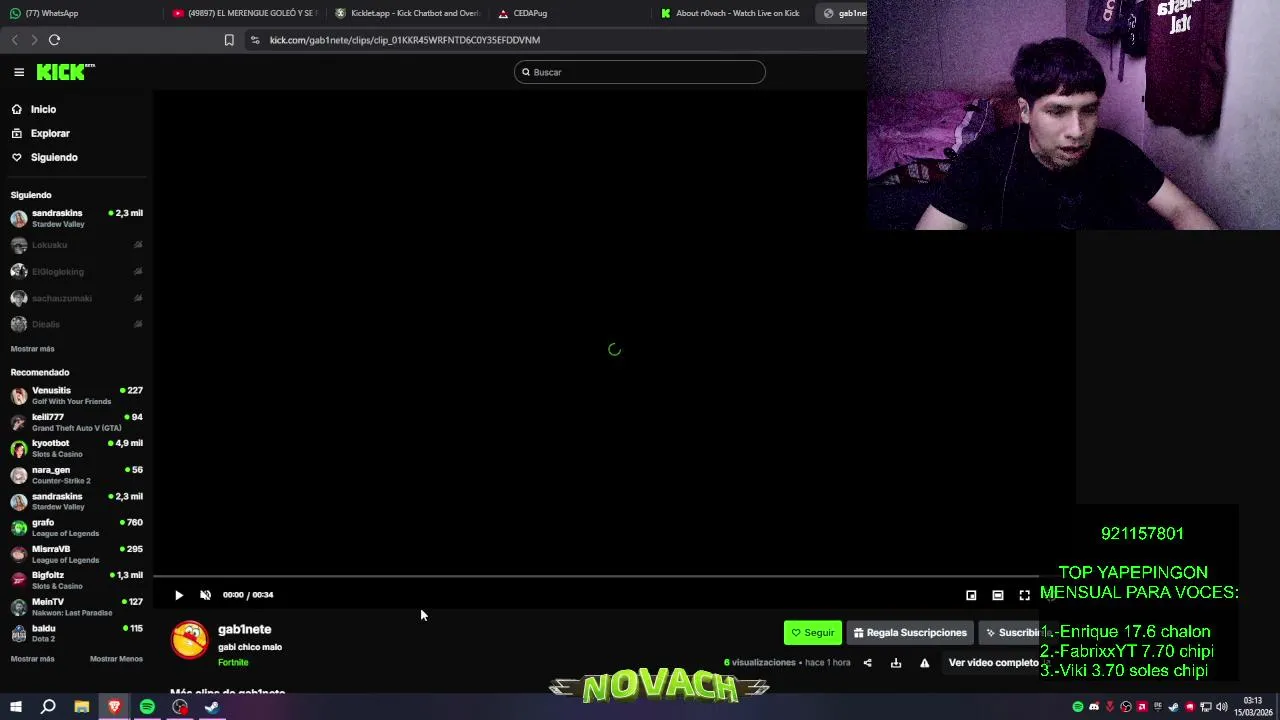Open sandraskins channel under Siguiendo
Screen dimensions: 1280x720
76,218
